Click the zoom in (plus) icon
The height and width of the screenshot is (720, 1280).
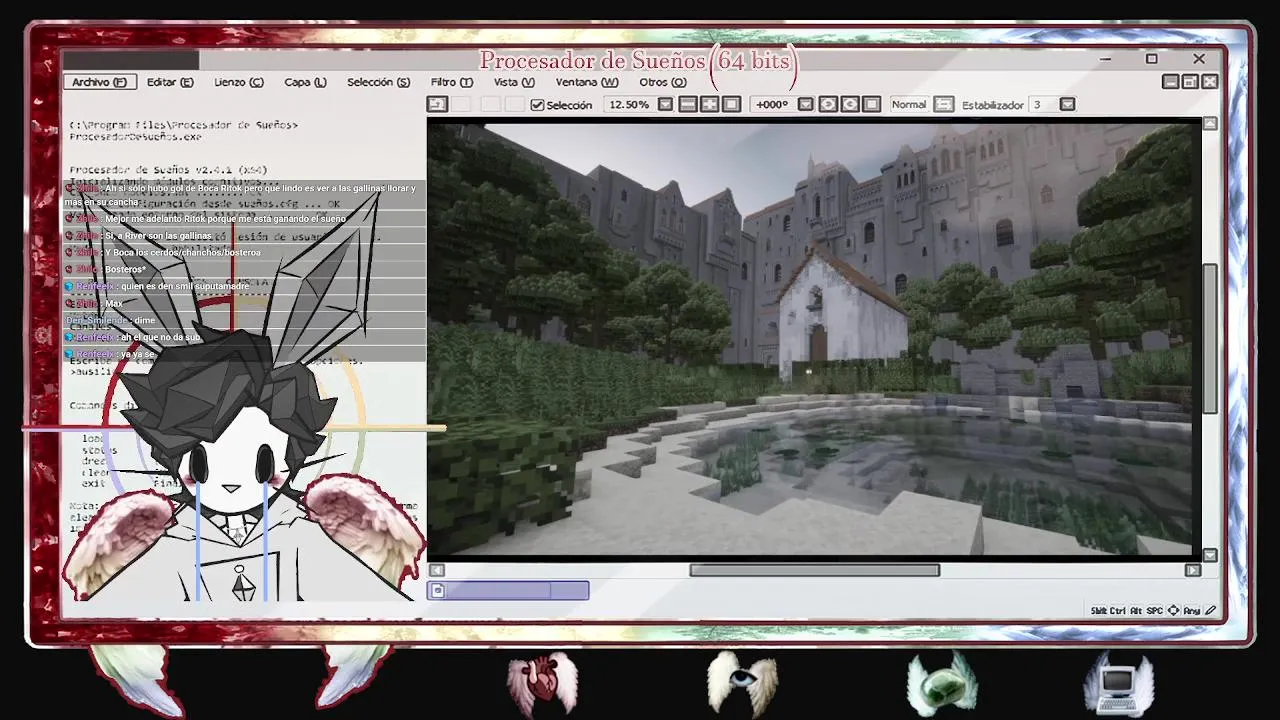[x=709, y=104]
